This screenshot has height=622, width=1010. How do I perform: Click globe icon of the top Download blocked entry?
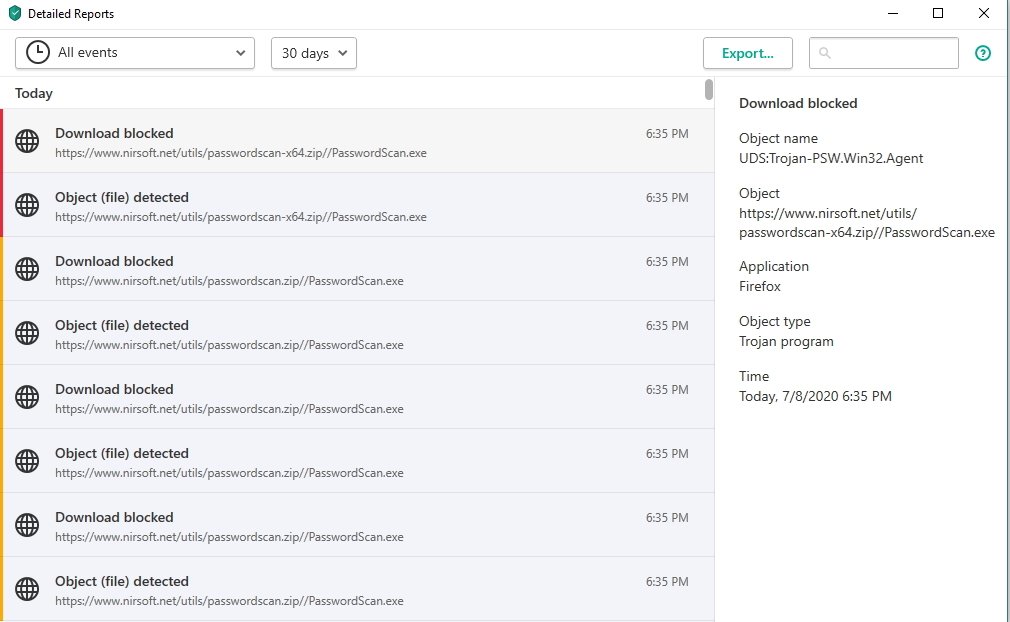(27, 141)
